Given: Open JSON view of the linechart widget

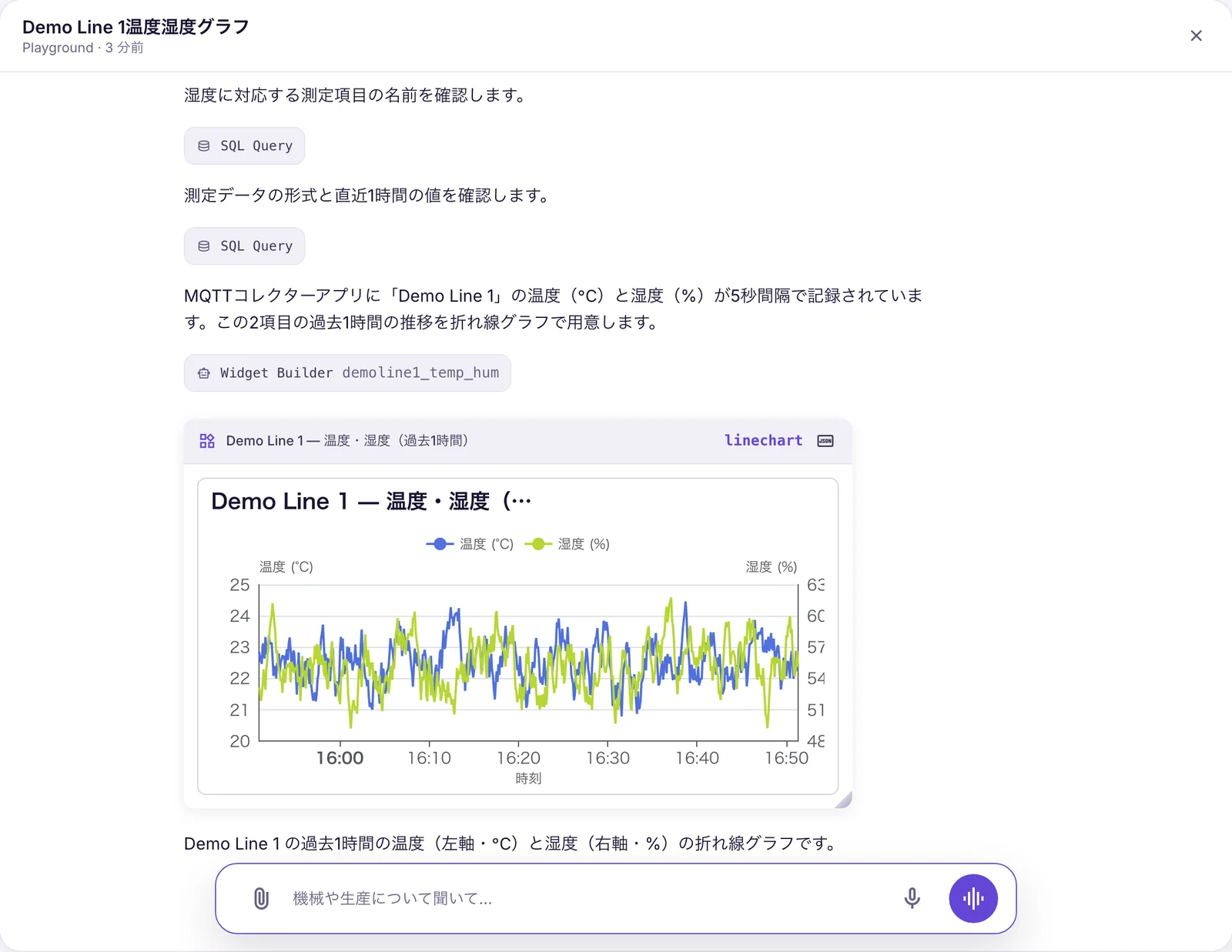Looking at the screenshot, I should click(825, 441).
